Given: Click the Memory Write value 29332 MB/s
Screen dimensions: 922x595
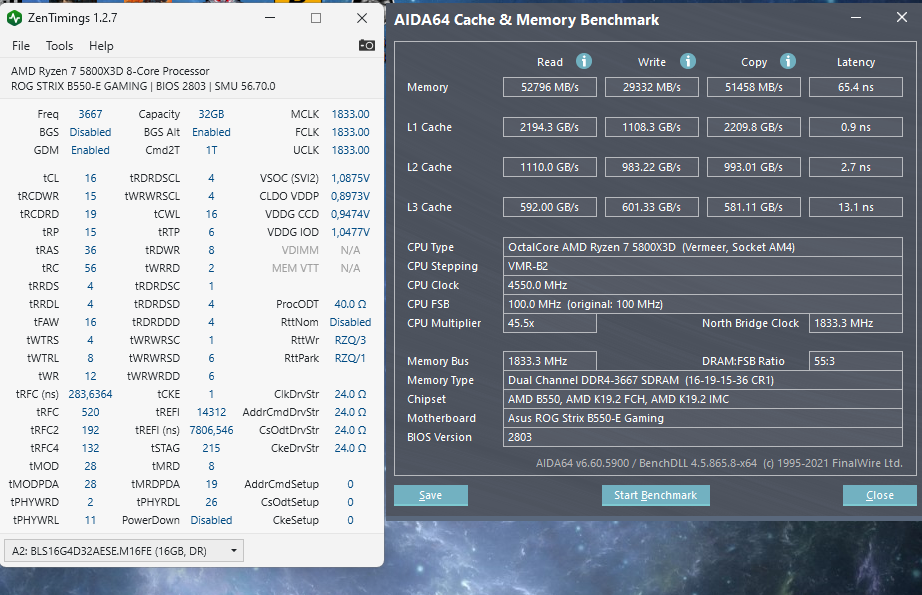Looking at the screenshot, I should coord(652,87).
